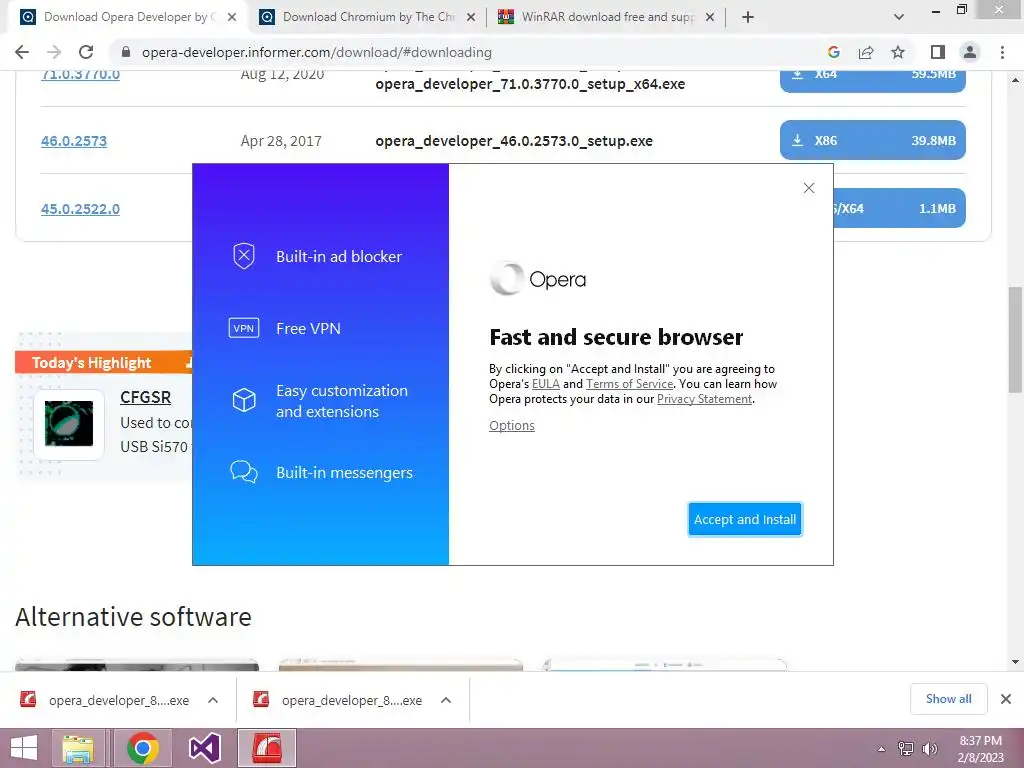Click the scrollbar down arrow
The height and width of the screenshot is (768, 1024).
pyautogui.click(x=1015, y=662)
